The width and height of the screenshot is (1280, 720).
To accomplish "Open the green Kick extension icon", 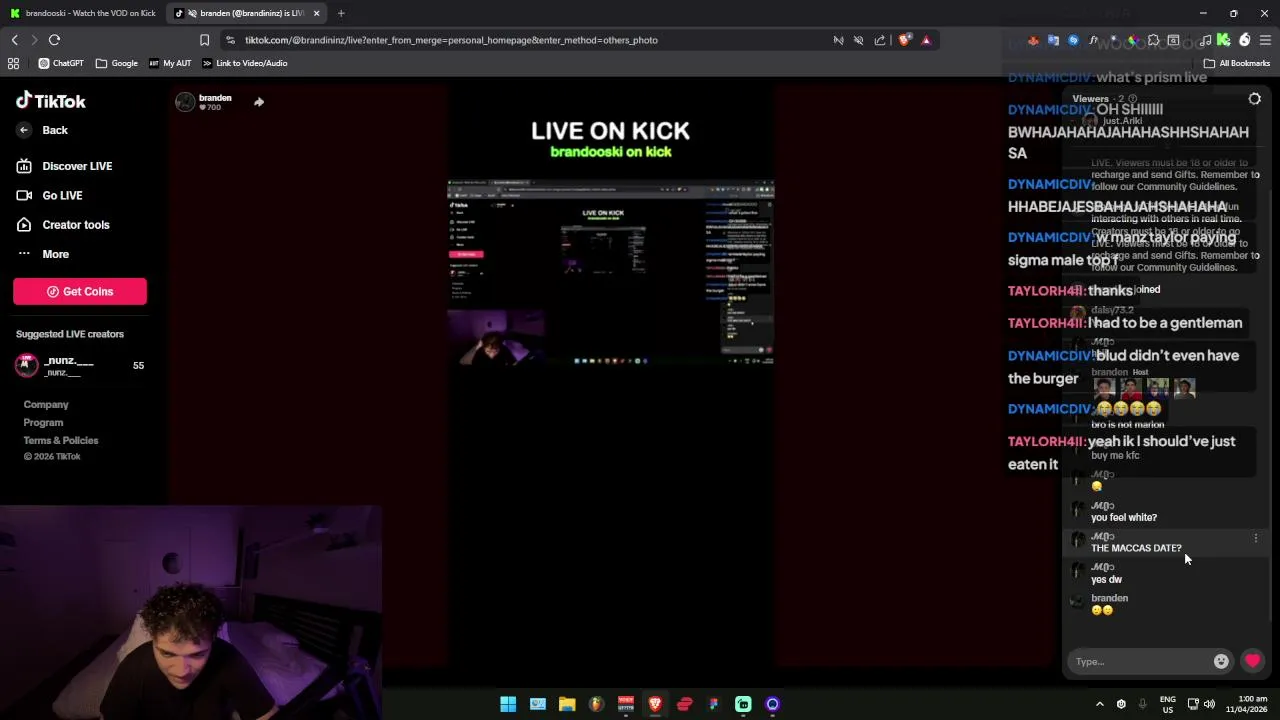I will (x=1223, y=40).
